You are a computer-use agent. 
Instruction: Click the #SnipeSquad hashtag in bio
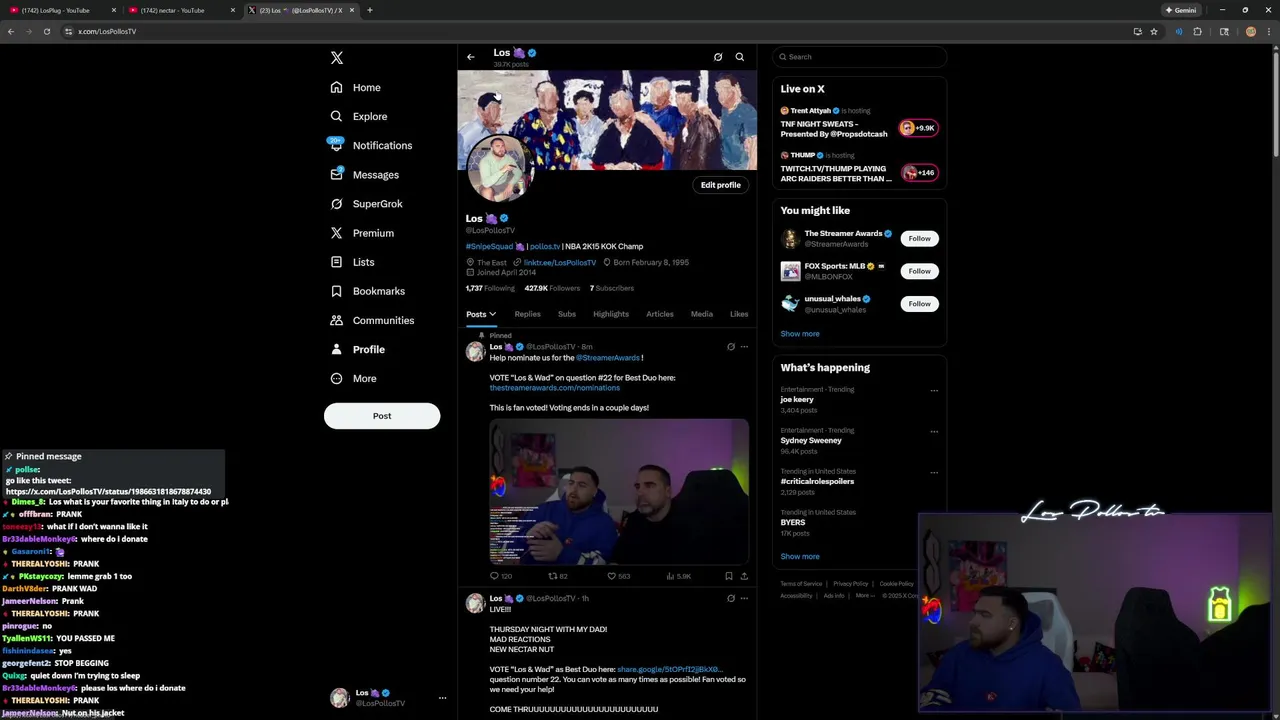pos(489,247)
